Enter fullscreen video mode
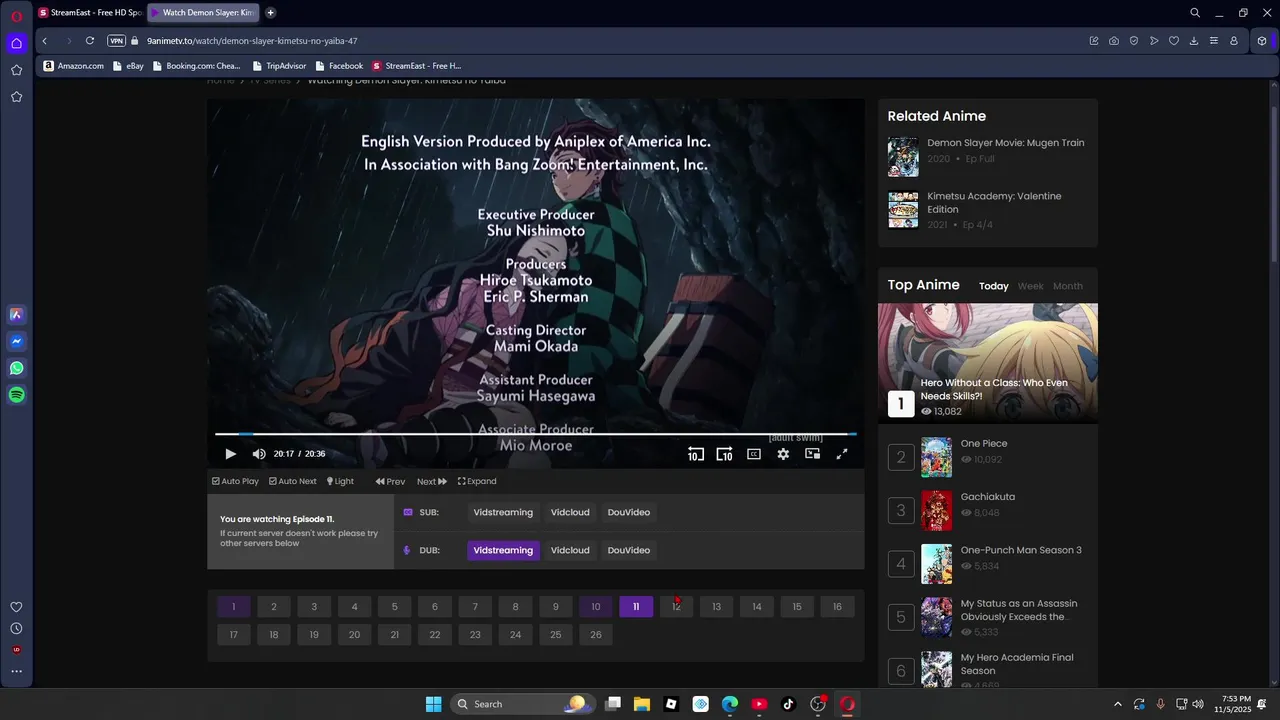This screenshot has width=1280, height=720. click(842, 454)
